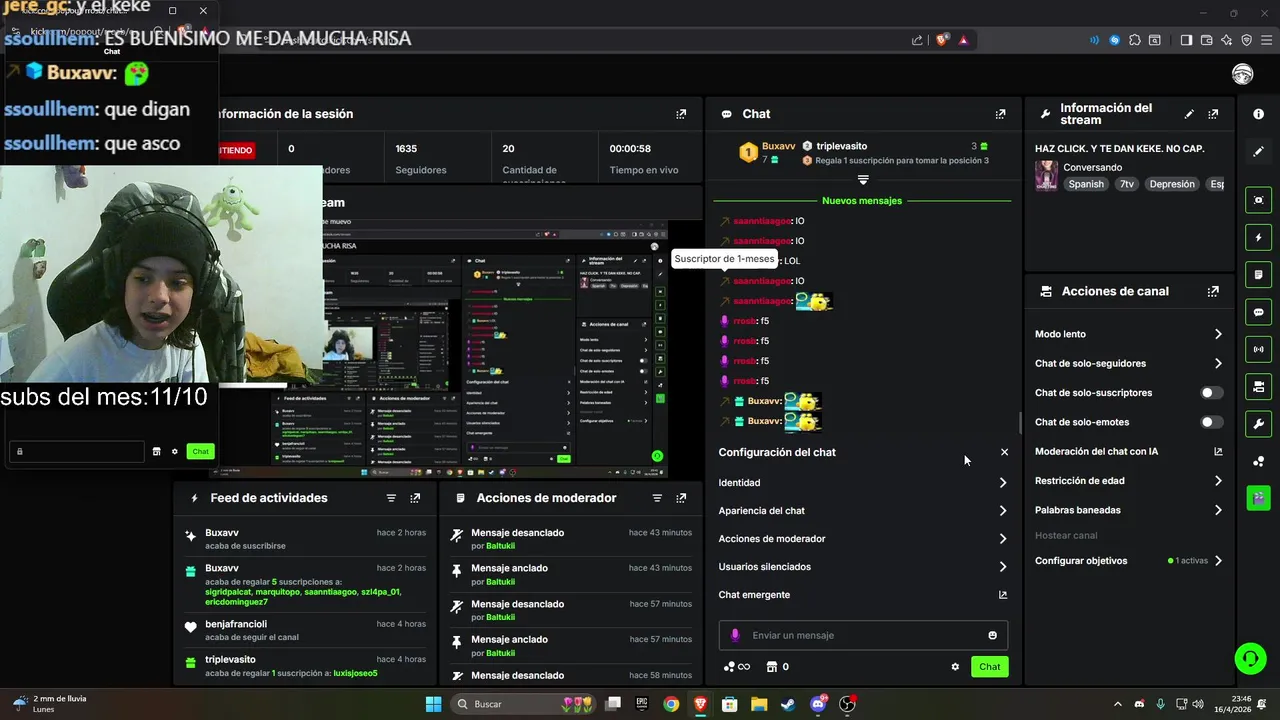Screen dimensions: 1280x720
Task: Pop out Información del stream panel
Action: 1213,114
